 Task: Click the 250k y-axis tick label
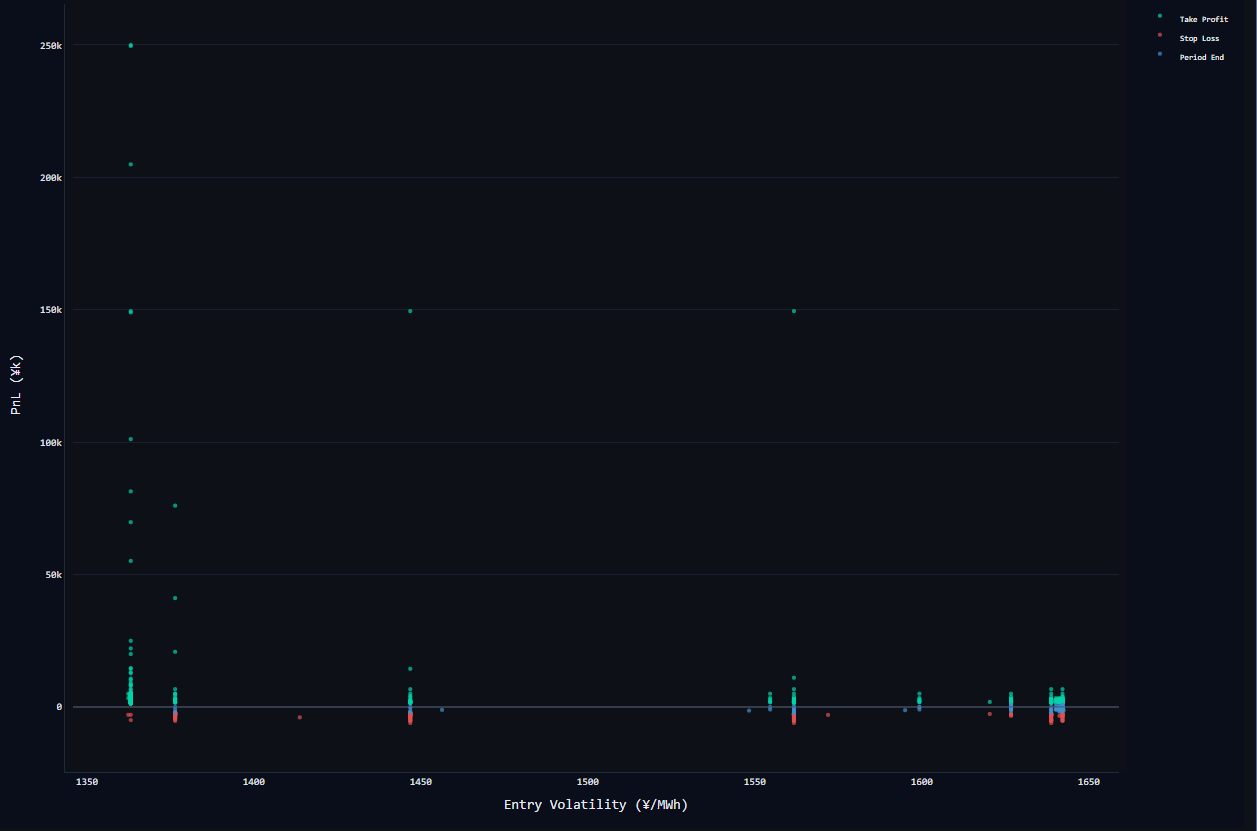pos(51,46)
